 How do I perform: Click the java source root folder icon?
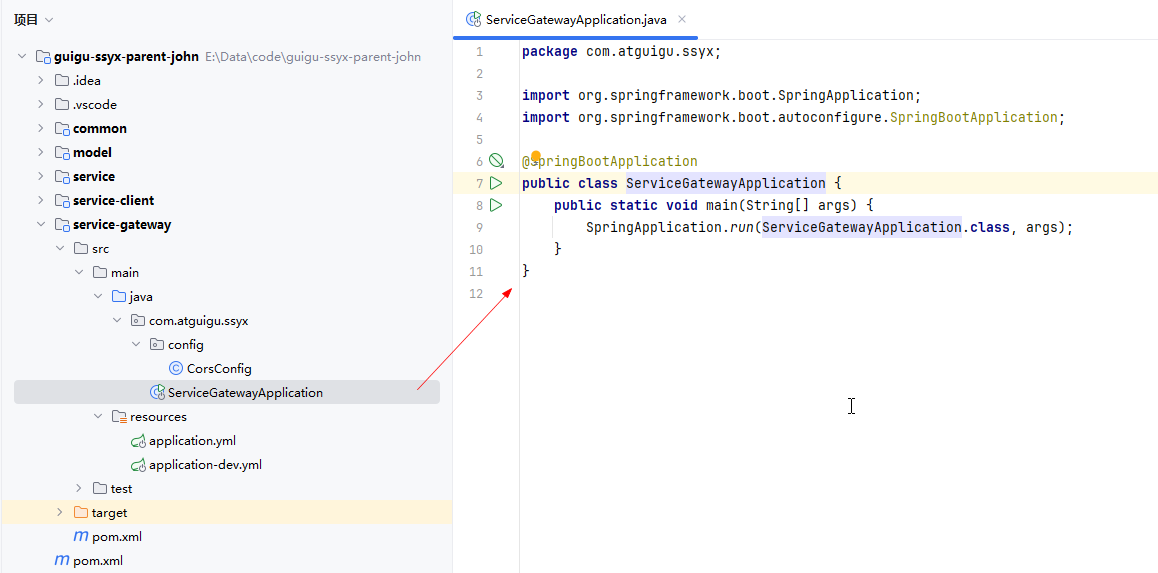(119, 297)
